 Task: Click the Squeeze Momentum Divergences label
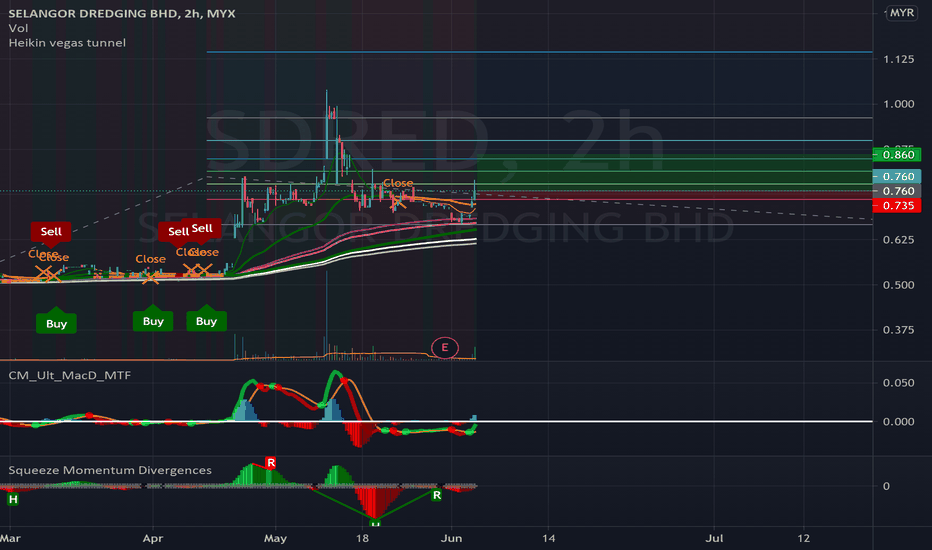pos(110,470)
